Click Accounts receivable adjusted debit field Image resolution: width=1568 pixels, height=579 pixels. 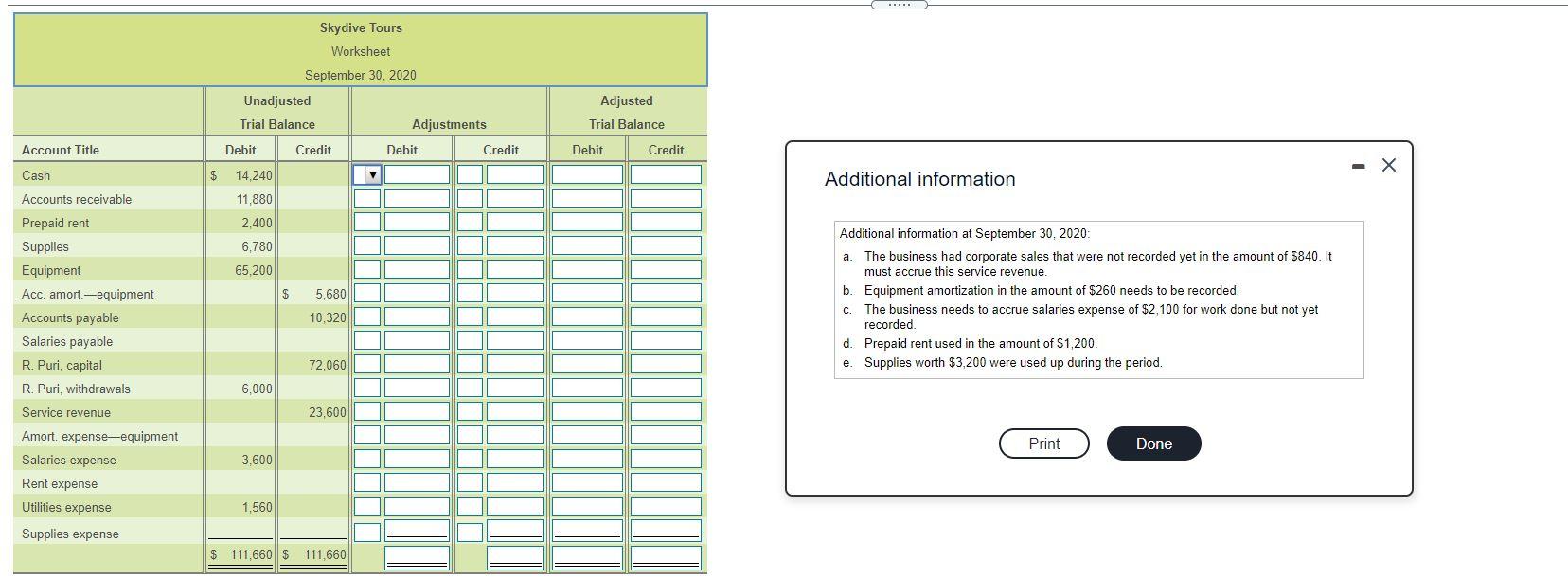[x=587, y=198]
